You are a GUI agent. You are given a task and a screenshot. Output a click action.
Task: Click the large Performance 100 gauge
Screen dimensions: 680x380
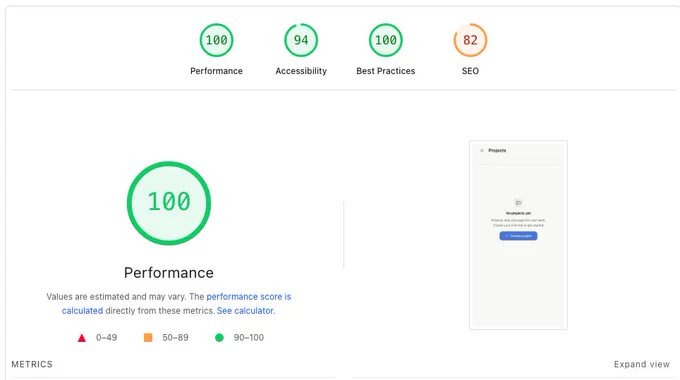(x=169, y=203)
